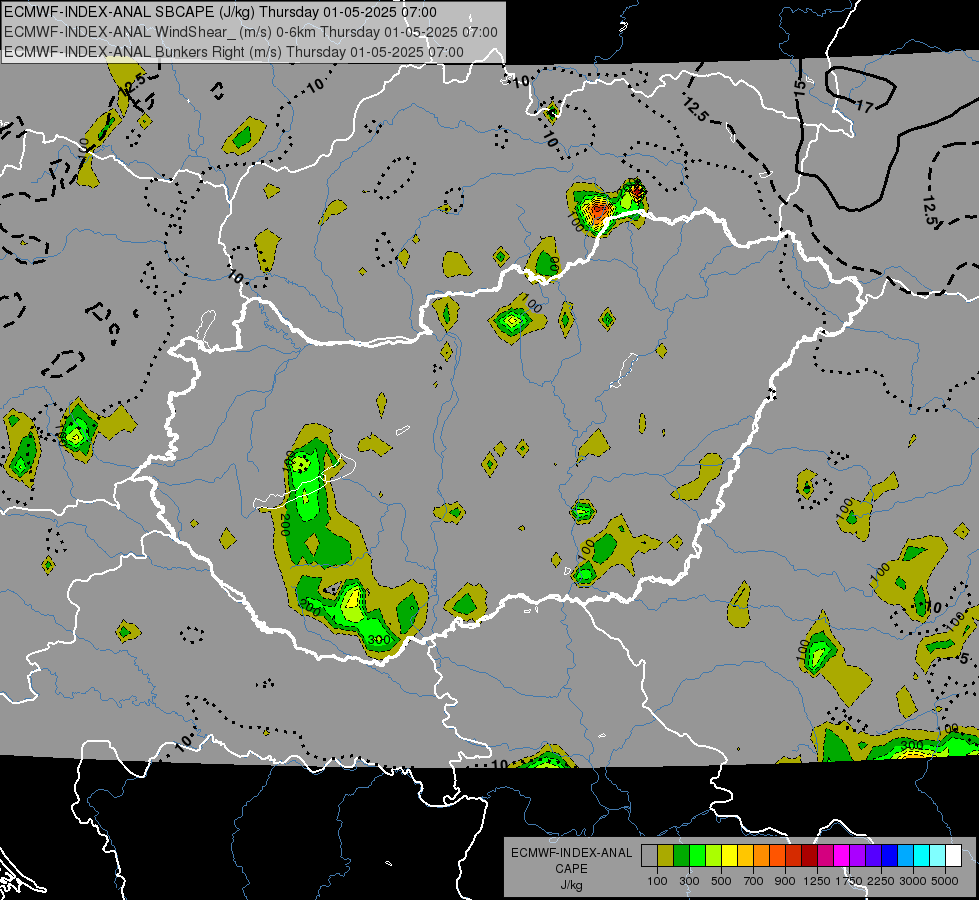979x900 pixels.
Task: Click the 900 tick label in the legend
Action: click(785, 881)
